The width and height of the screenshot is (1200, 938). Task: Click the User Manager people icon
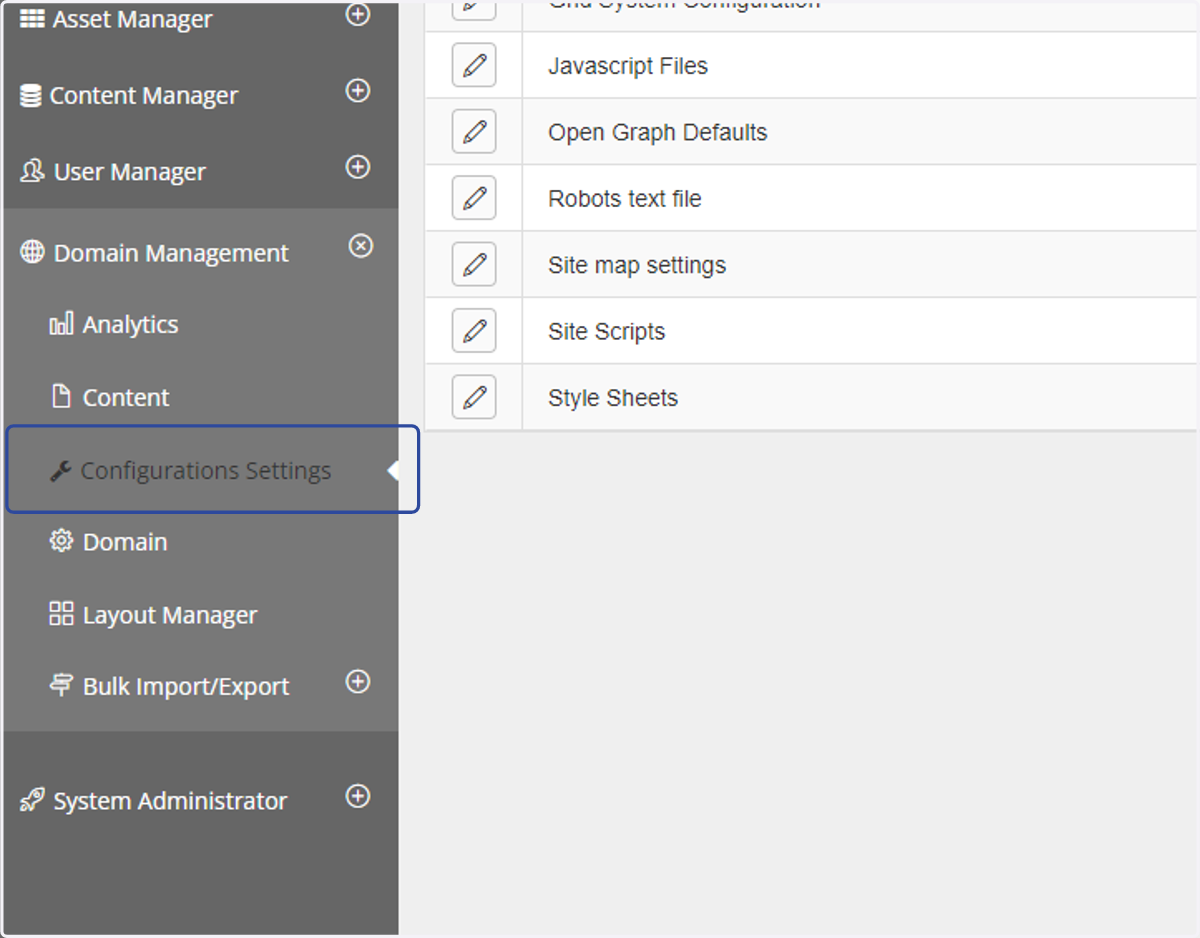tap(32, 171)
